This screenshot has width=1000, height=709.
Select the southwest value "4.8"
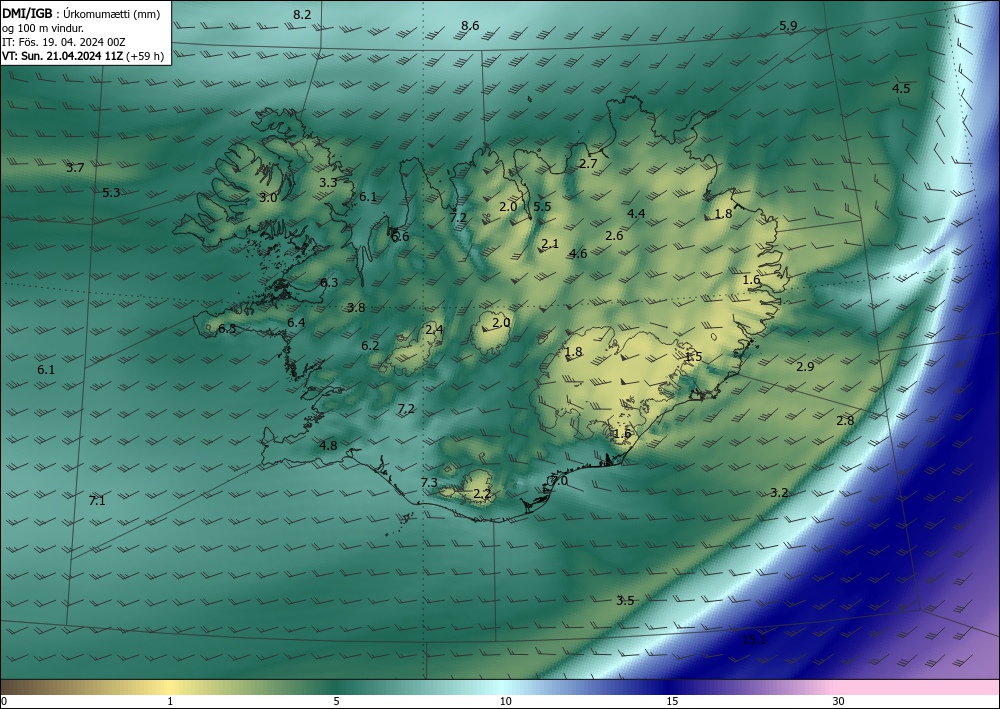pos(328,446)
